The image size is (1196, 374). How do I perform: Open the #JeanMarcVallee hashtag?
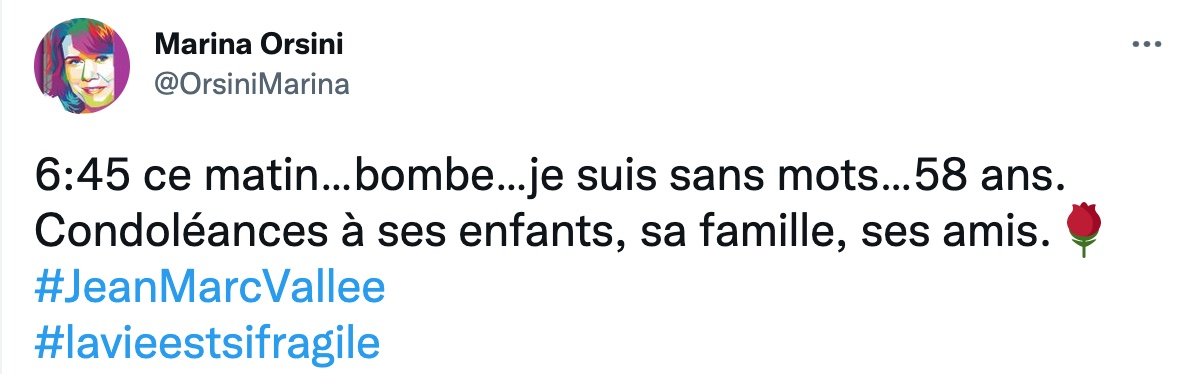210,289
